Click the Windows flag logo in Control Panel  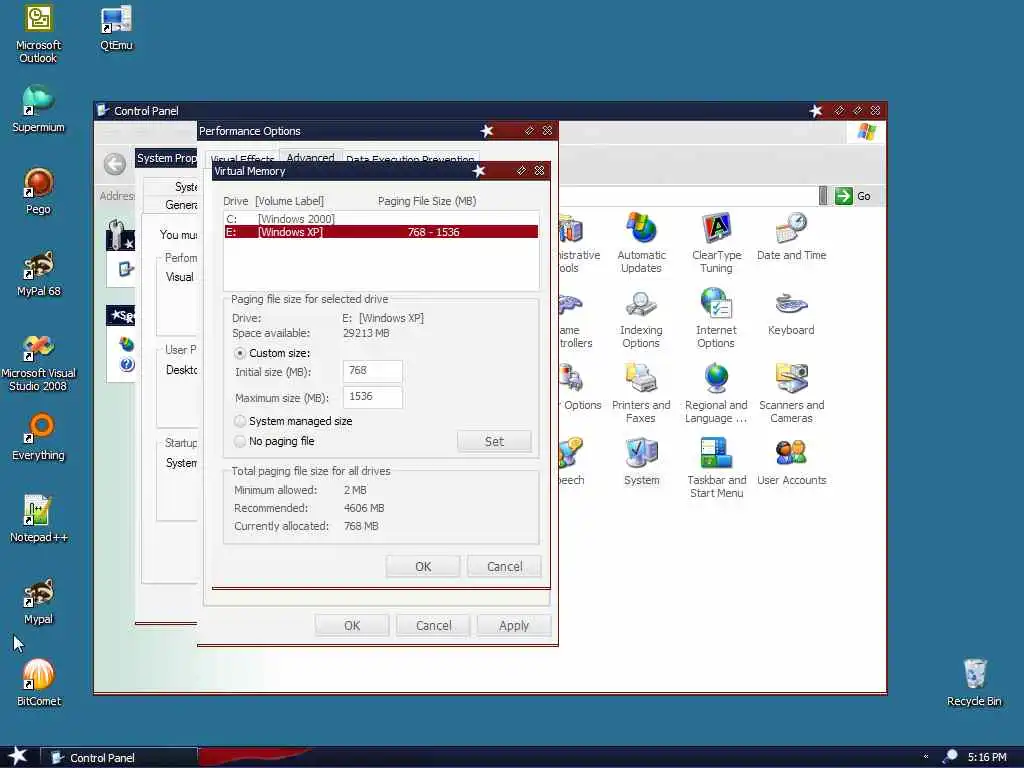(867, 132)
